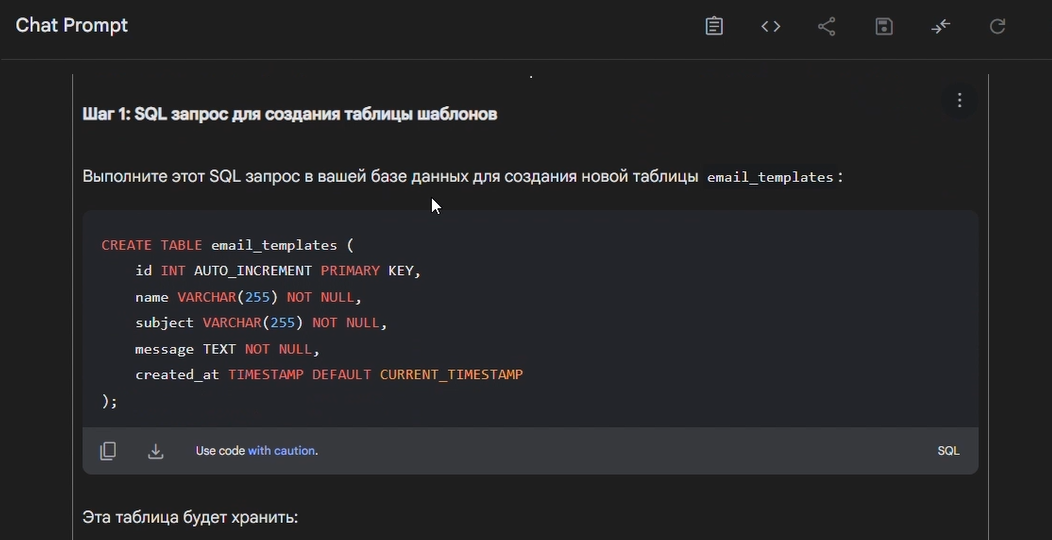
Task: Click the SQL language label
Action: click(948, 451)
